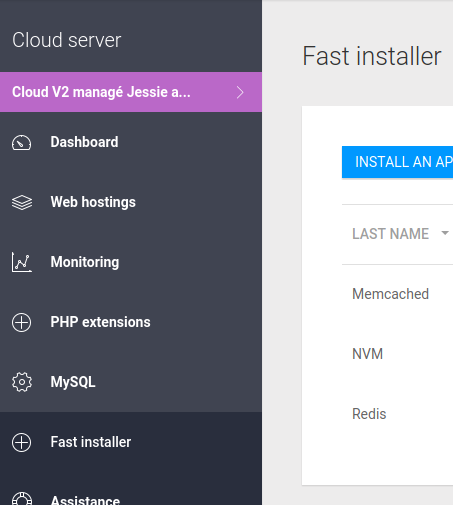The image size is (453, 505).
Task: Select PHP extensions in sidebar
Action: click(x=131, y=322)
